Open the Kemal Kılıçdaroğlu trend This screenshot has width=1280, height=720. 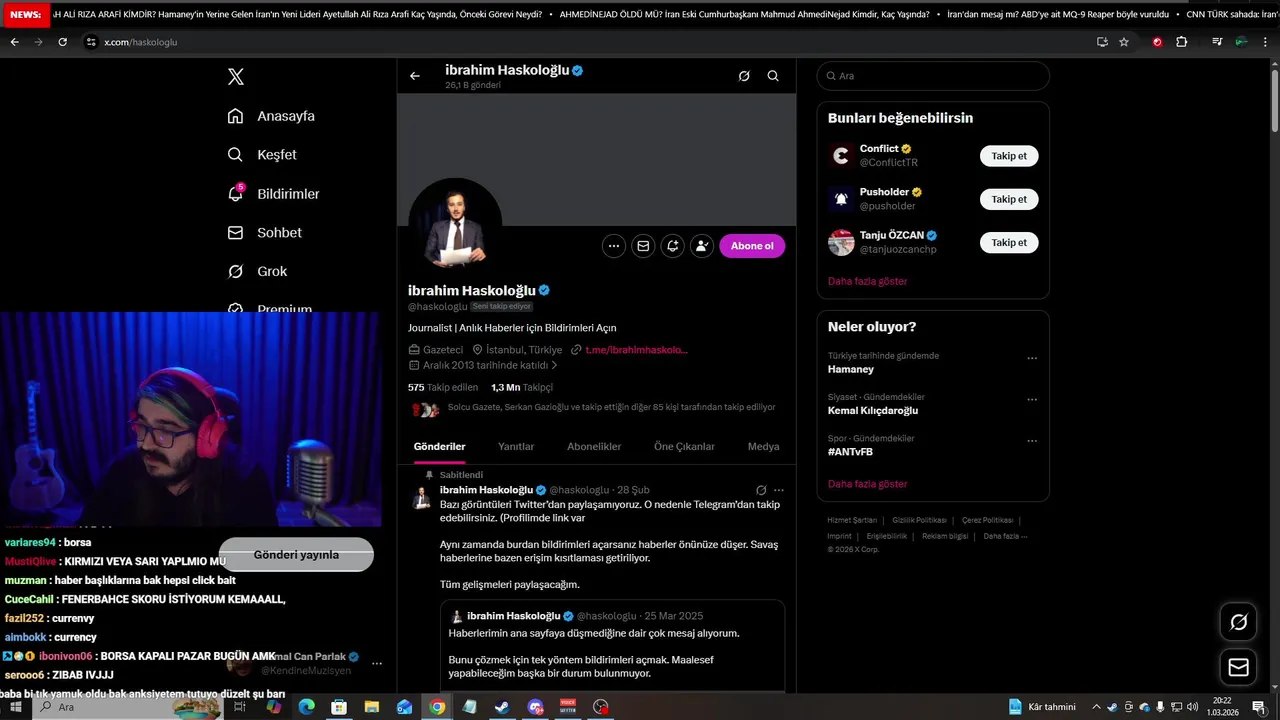(x=872, y=410)
